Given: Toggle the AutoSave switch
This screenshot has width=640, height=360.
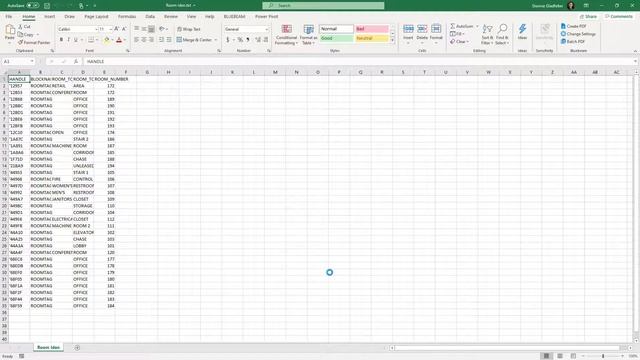Looking at the screenshot, I should [33, 6].
